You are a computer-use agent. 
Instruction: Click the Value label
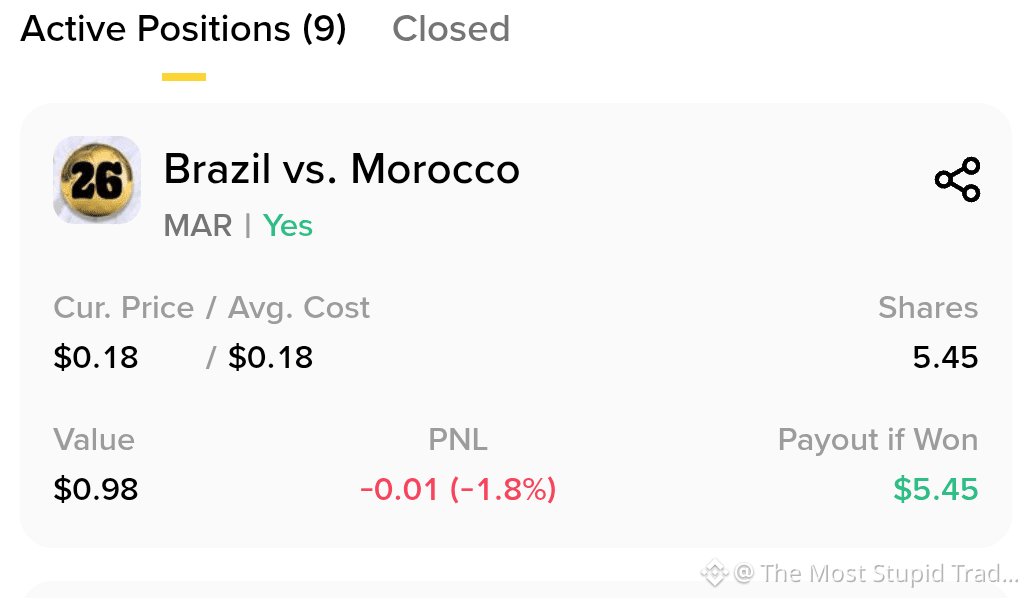pos(94,440)
